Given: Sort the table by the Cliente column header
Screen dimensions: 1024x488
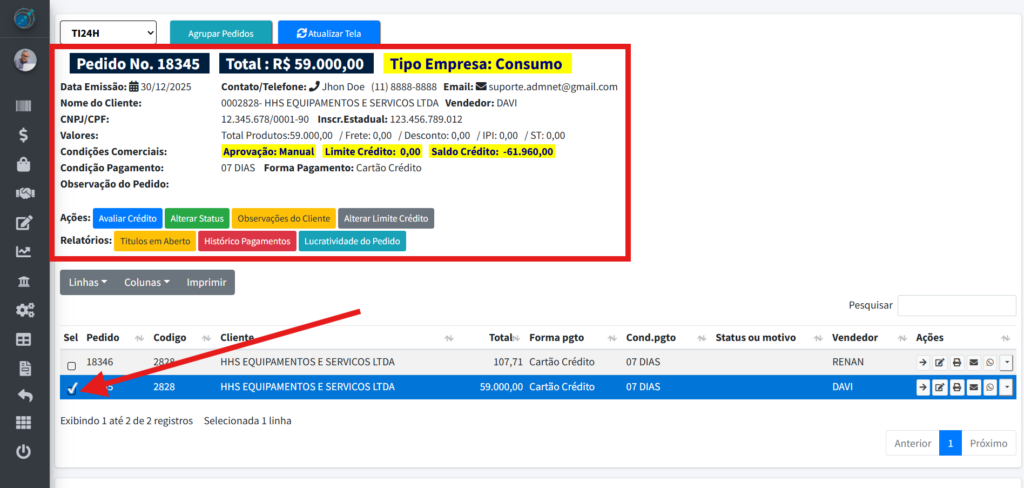Looking at the screenshot, I should pos(237,338).
